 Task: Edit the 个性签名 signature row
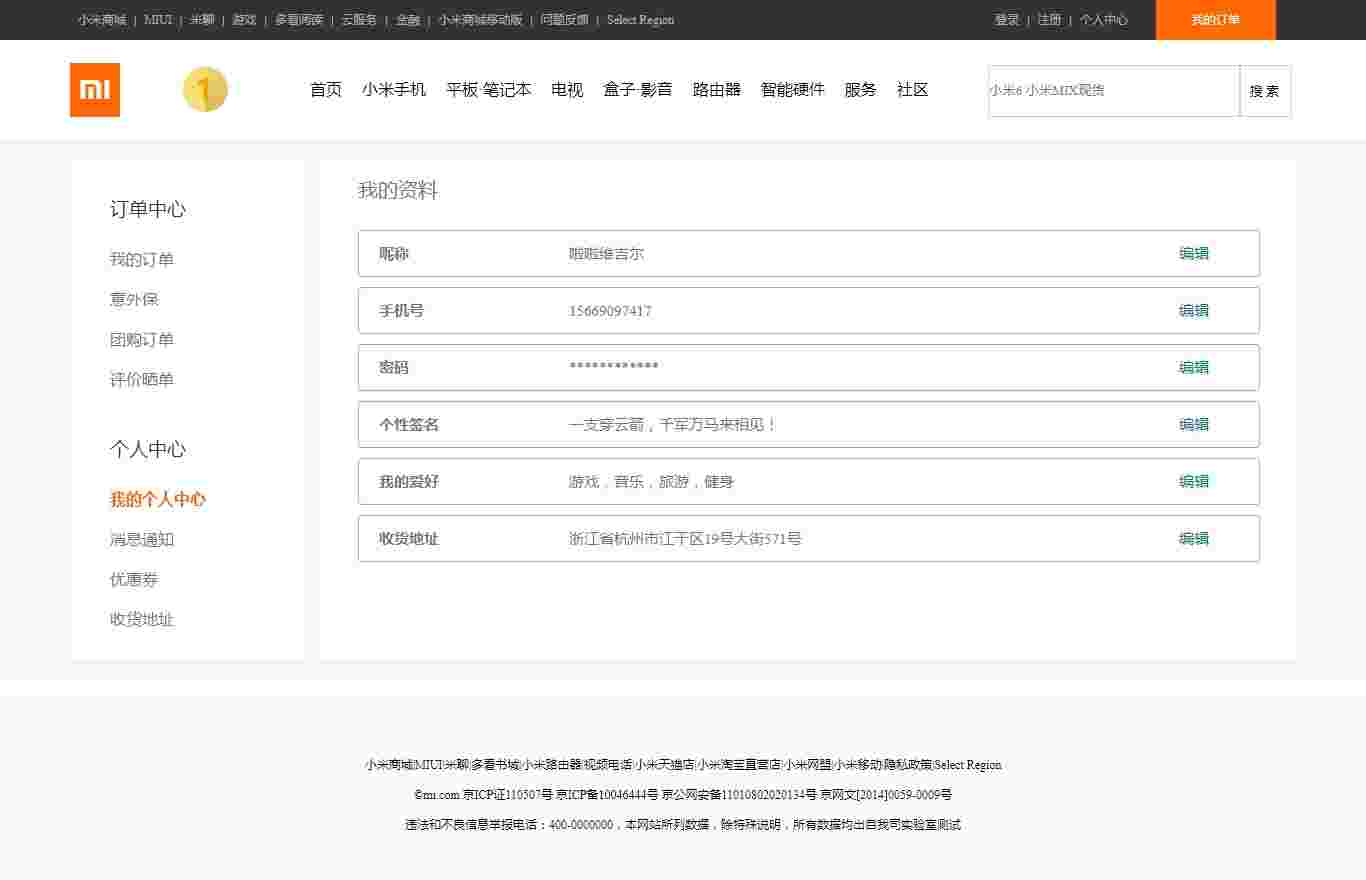1194,425
